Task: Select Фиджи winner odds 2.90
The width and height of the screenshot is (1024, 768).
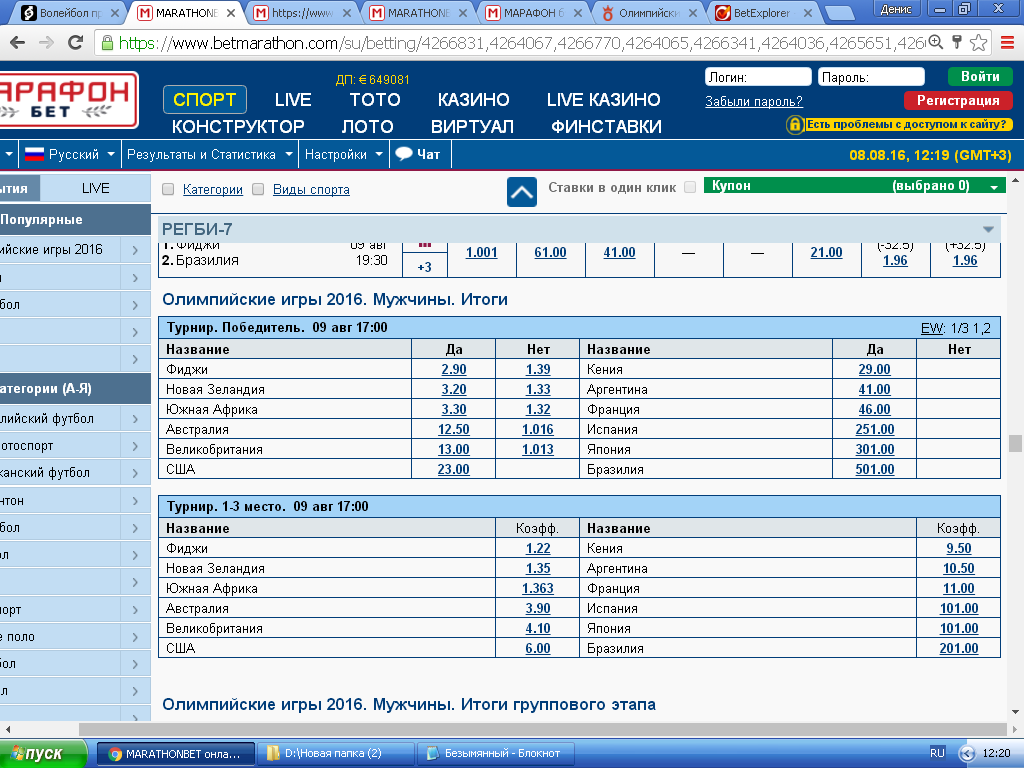Action: point(454,369)
